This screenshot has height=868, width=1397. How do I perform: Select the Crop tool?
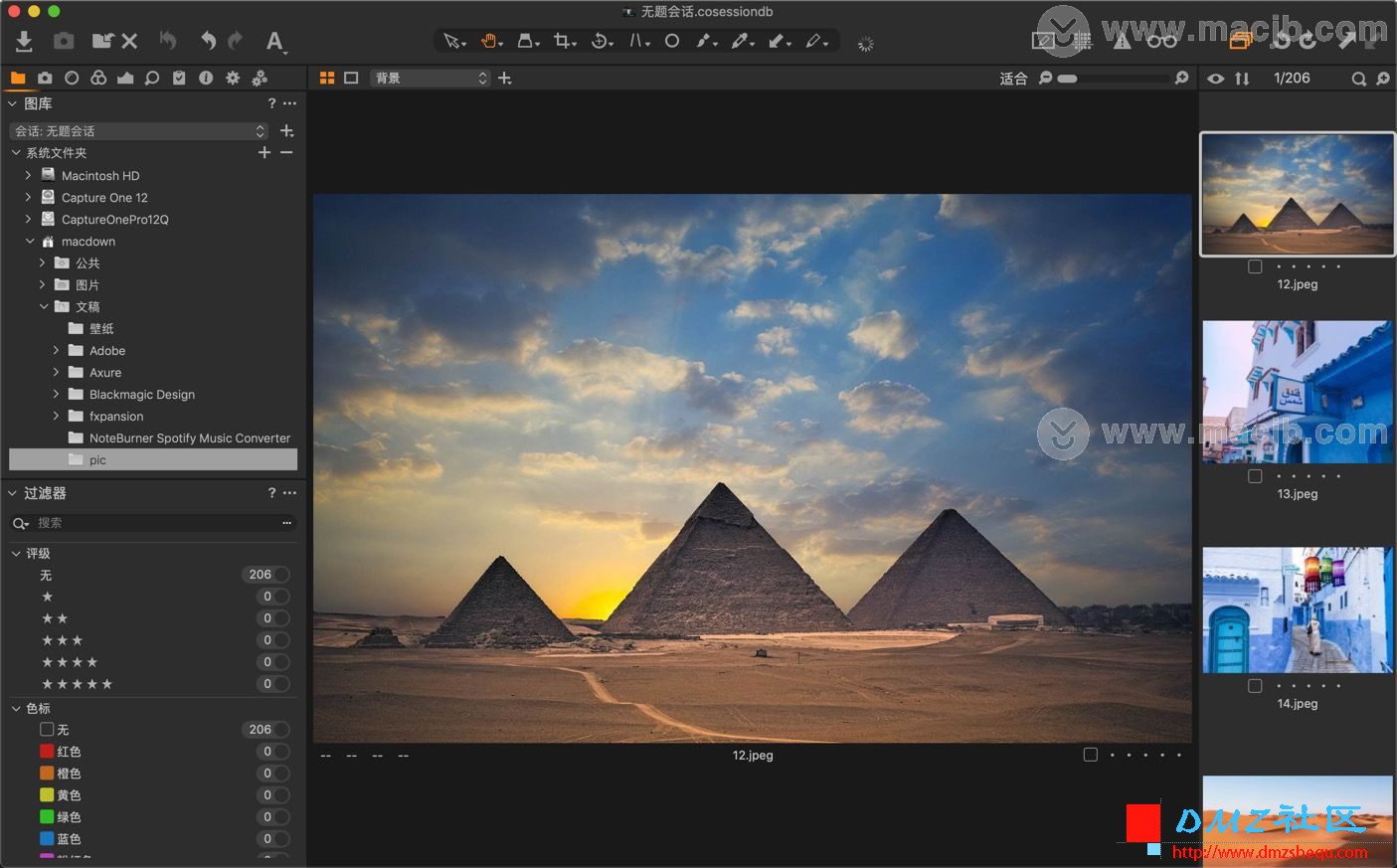[565, 41]
